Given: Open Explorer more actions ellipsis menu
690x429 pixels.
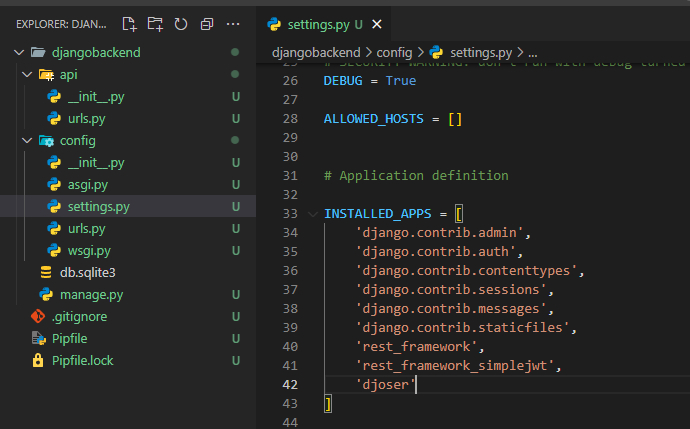Looking at the screenshot, I should tap(233, 23).
